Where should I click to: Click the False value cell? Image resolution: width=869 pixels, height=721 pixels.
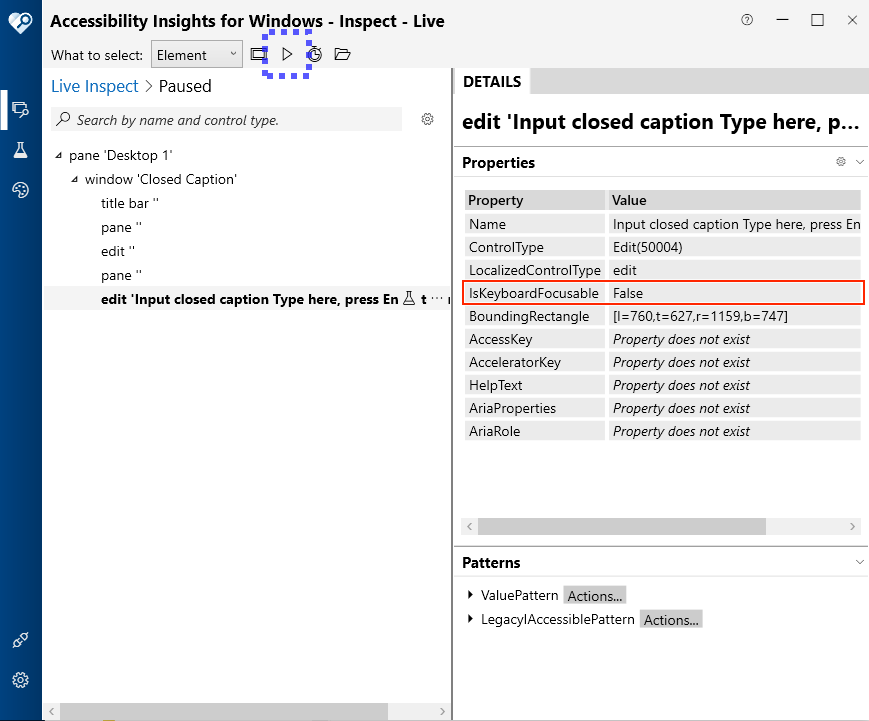[x=734, y=293]
